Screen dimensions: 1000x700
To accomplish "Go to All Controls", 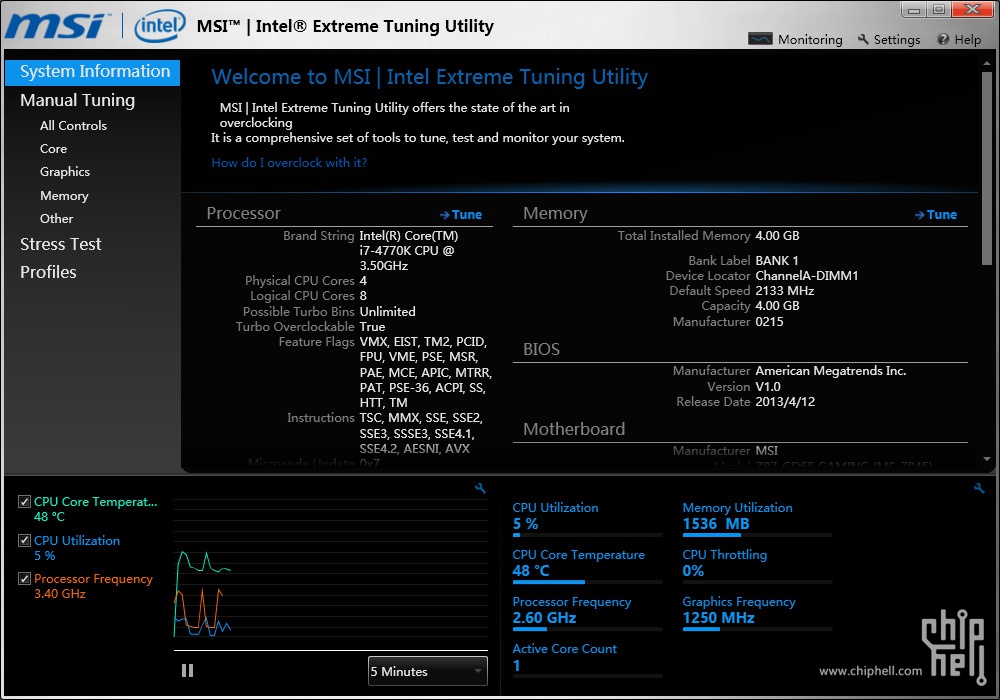I will (73, 126).
